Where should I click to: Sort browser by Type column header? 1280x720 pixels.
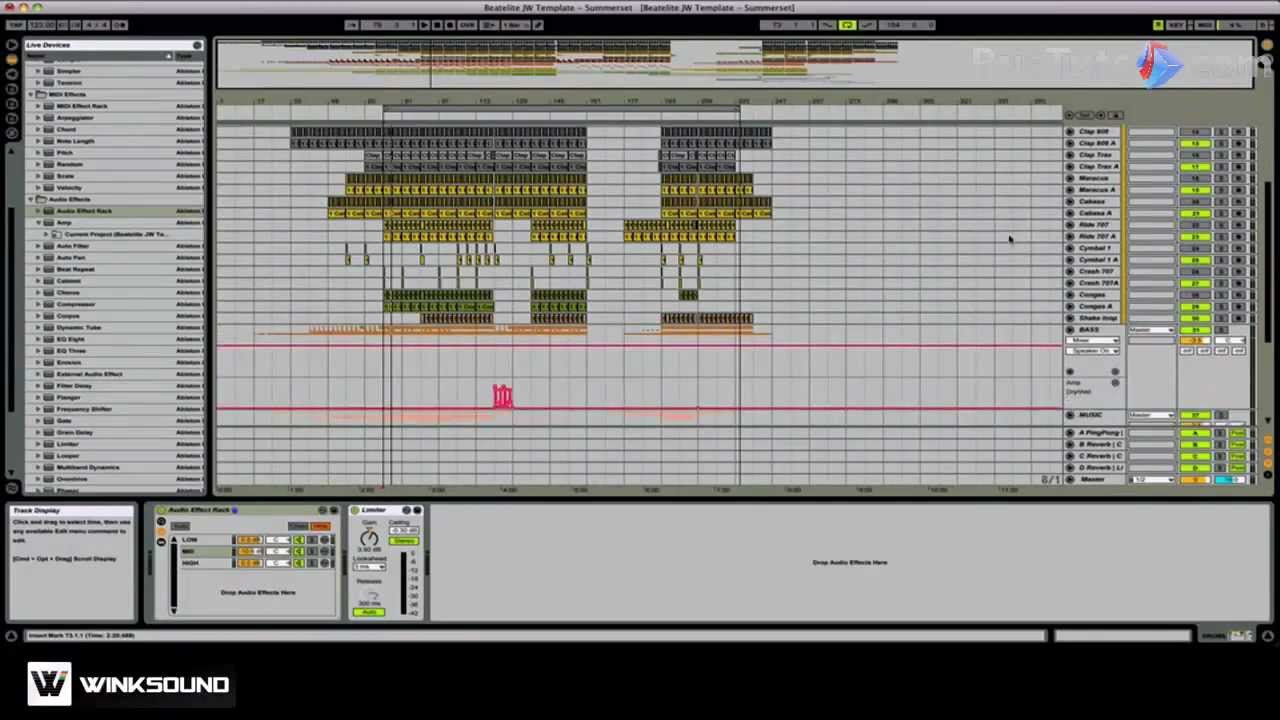tap(187, 56)
